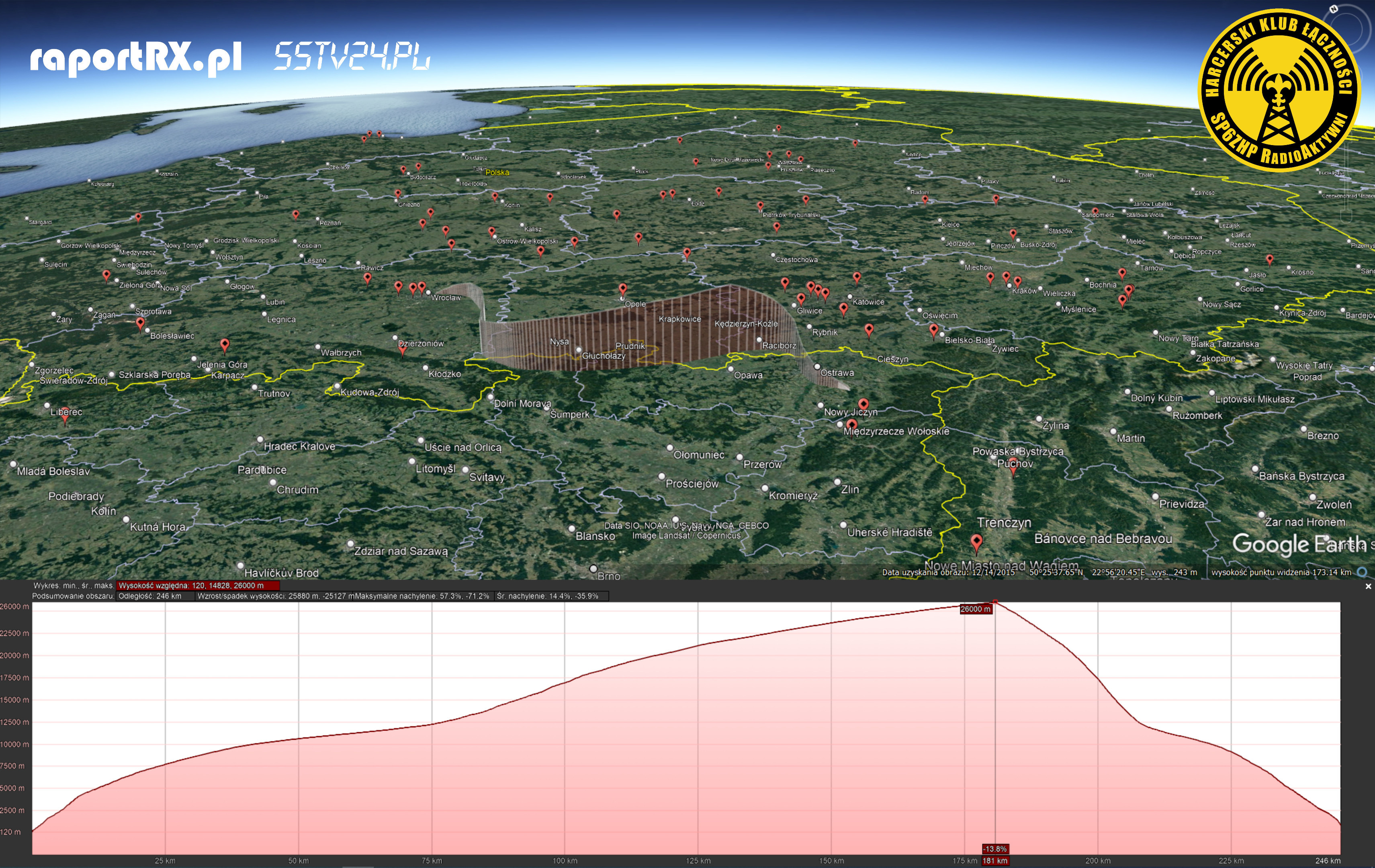Toggle the Wysokość względna metric in profile

point(198,585)
